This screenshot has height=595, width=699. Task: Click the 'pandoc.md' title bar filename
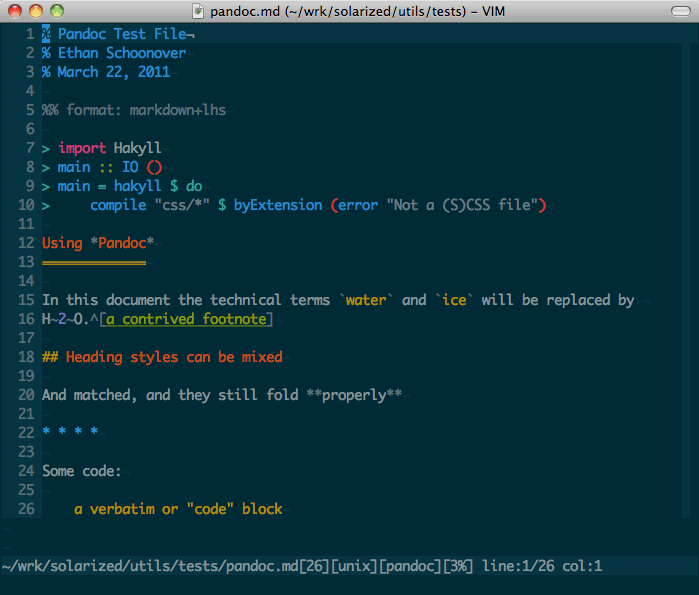[x=246, y=10]
